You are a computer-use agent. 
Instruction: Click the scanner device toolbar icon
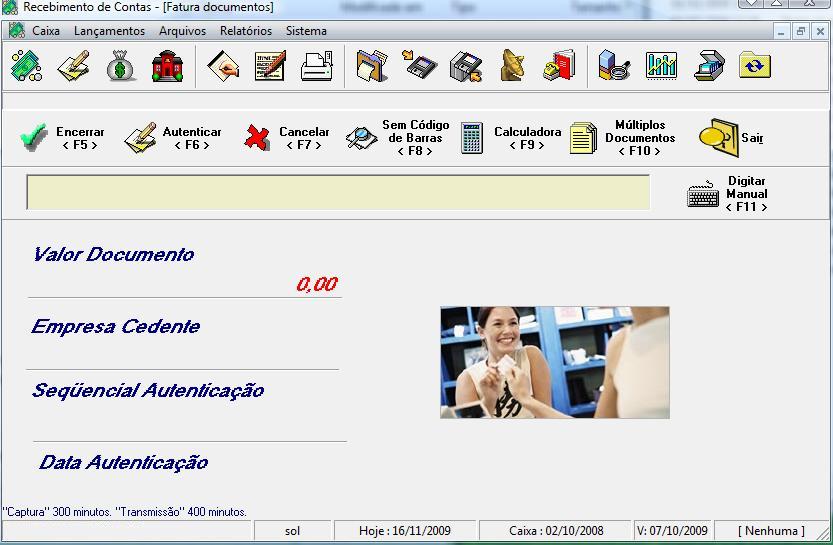pos(709,65)
